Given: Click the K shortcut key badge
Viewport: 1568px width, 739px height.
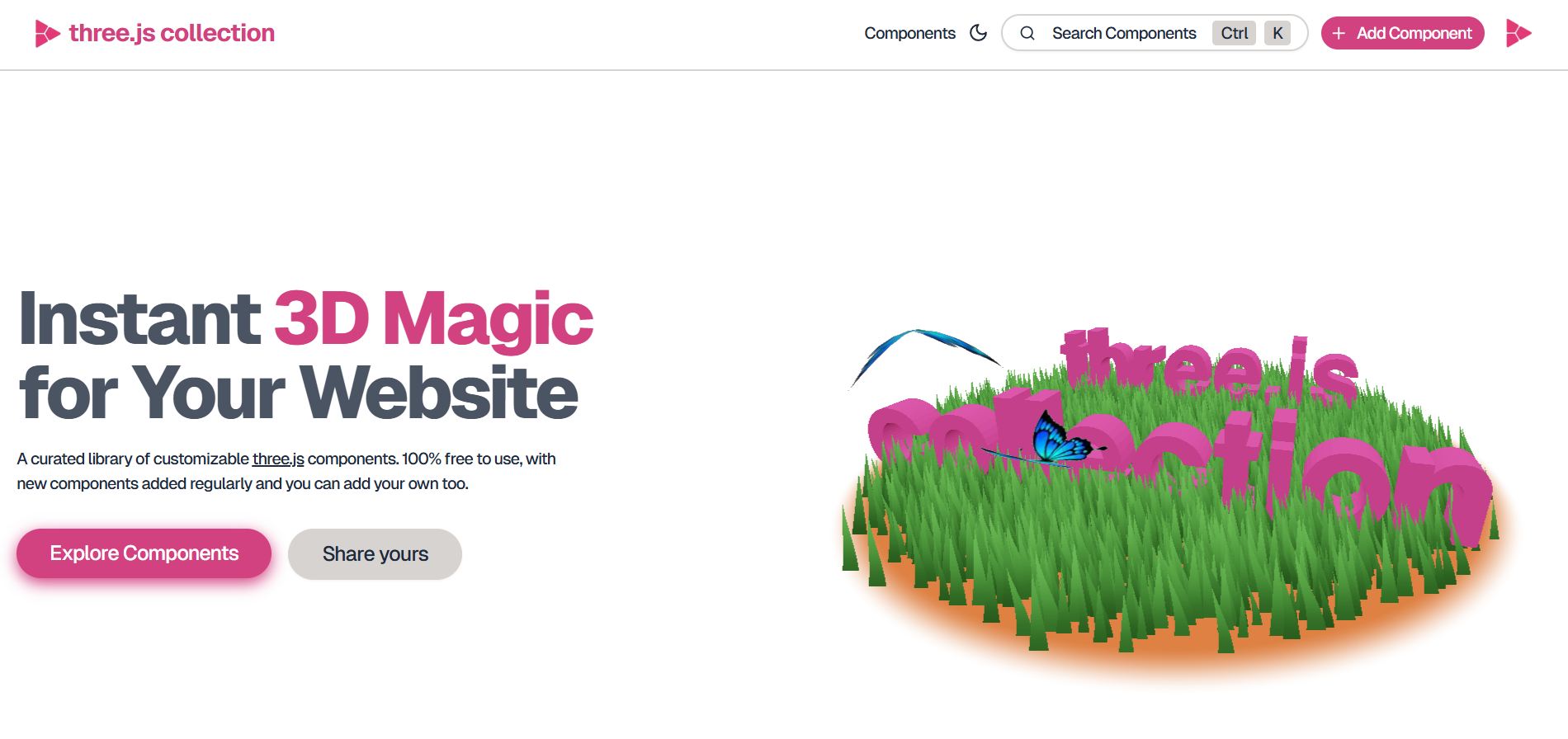Looking at the screenshot, I should tap(1278, 33).
